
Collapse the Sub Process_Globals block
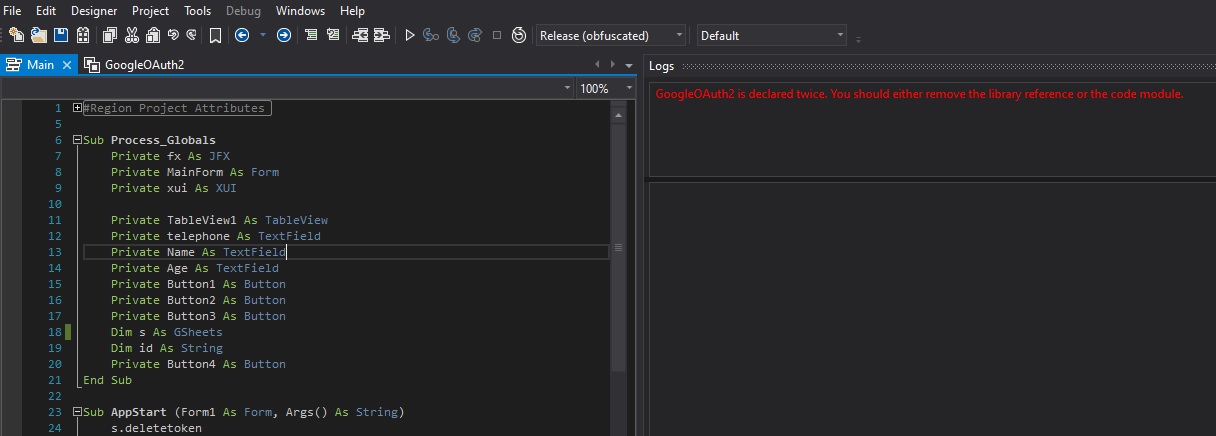(77, 140)
